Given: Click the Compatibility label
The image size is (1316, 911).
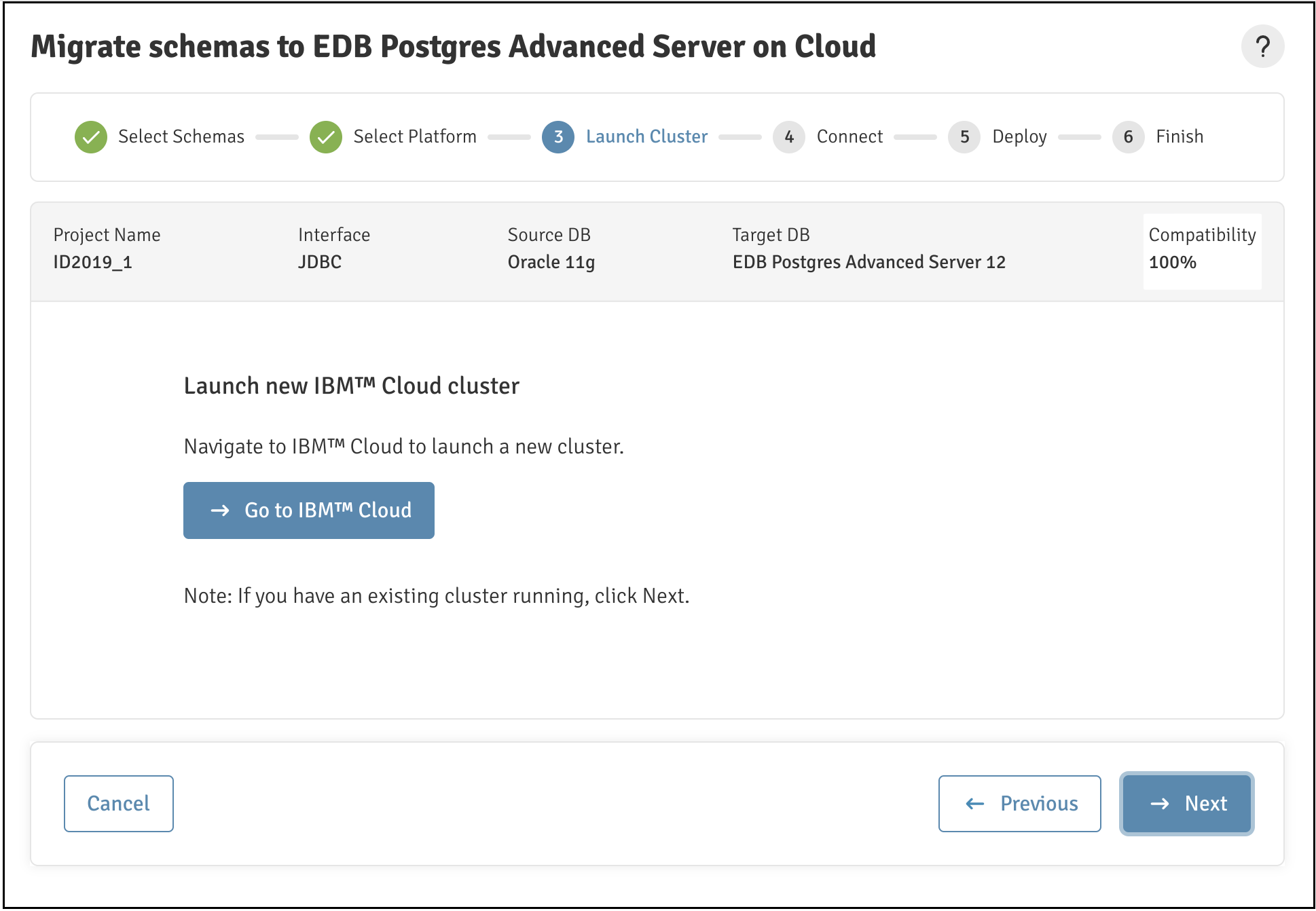Looking at the screenshot, I should click(1203, 236).
